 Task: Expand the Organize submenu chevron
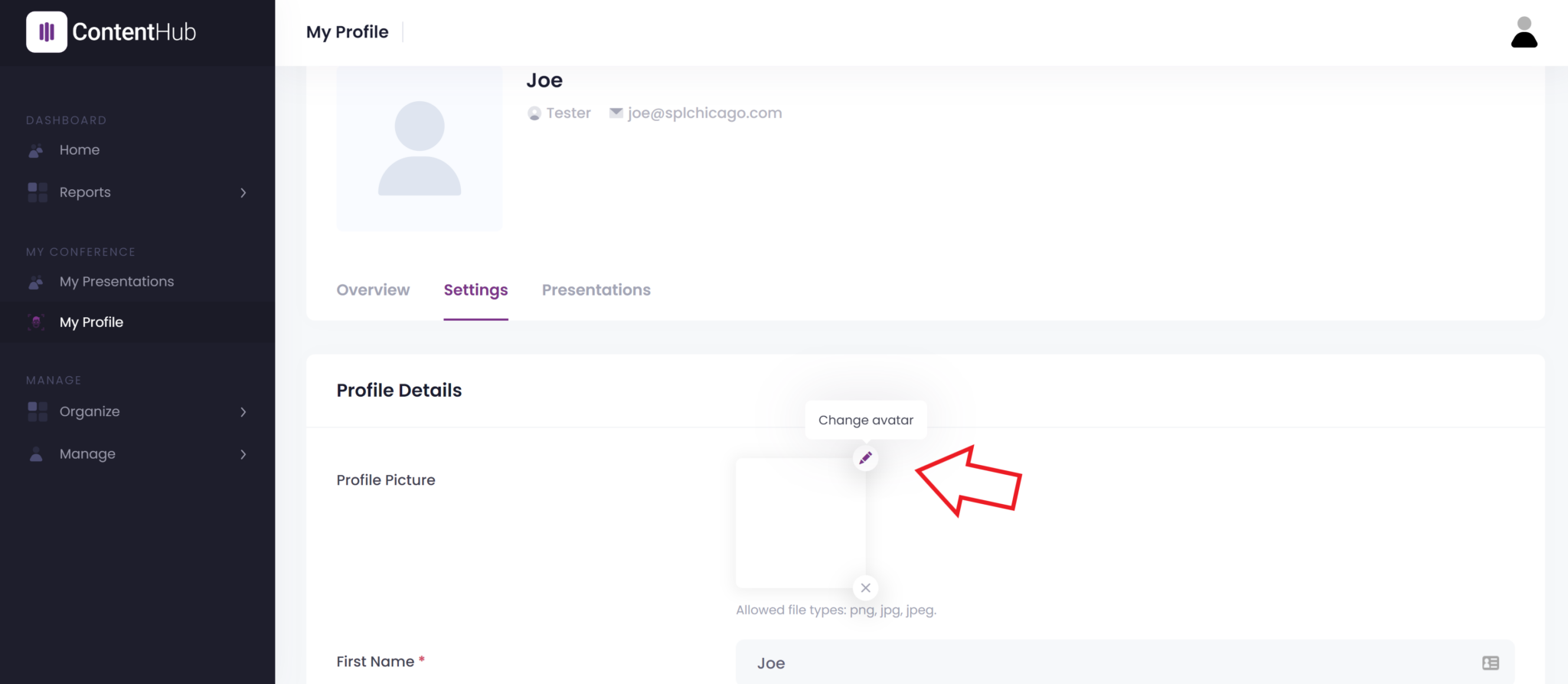tap(243, 412)
